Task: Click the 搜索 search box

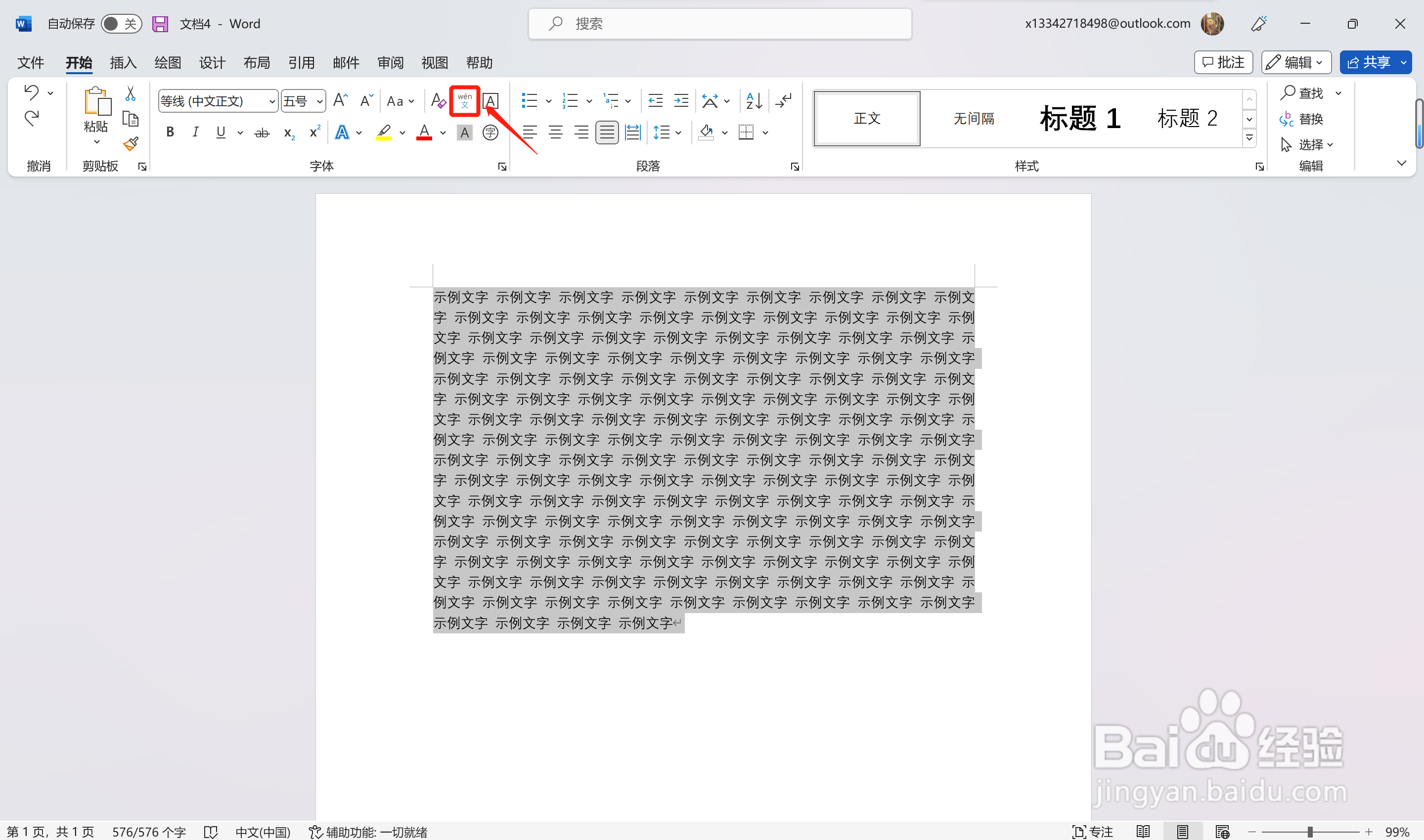Action: tap(720, 24)
